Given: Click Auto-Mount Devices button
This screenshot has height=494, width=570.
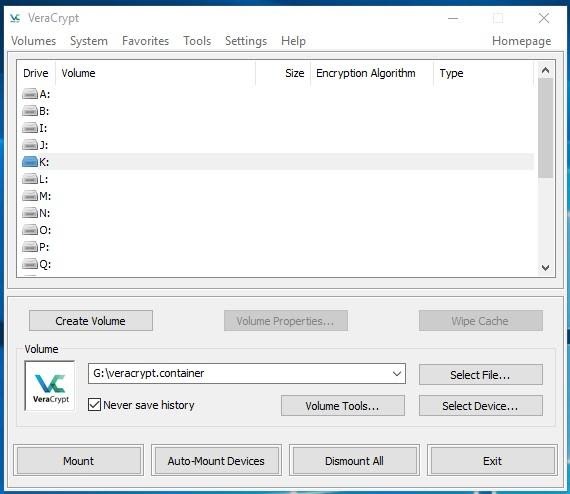Looking at the screenshot, I should [x=216, y=461].
